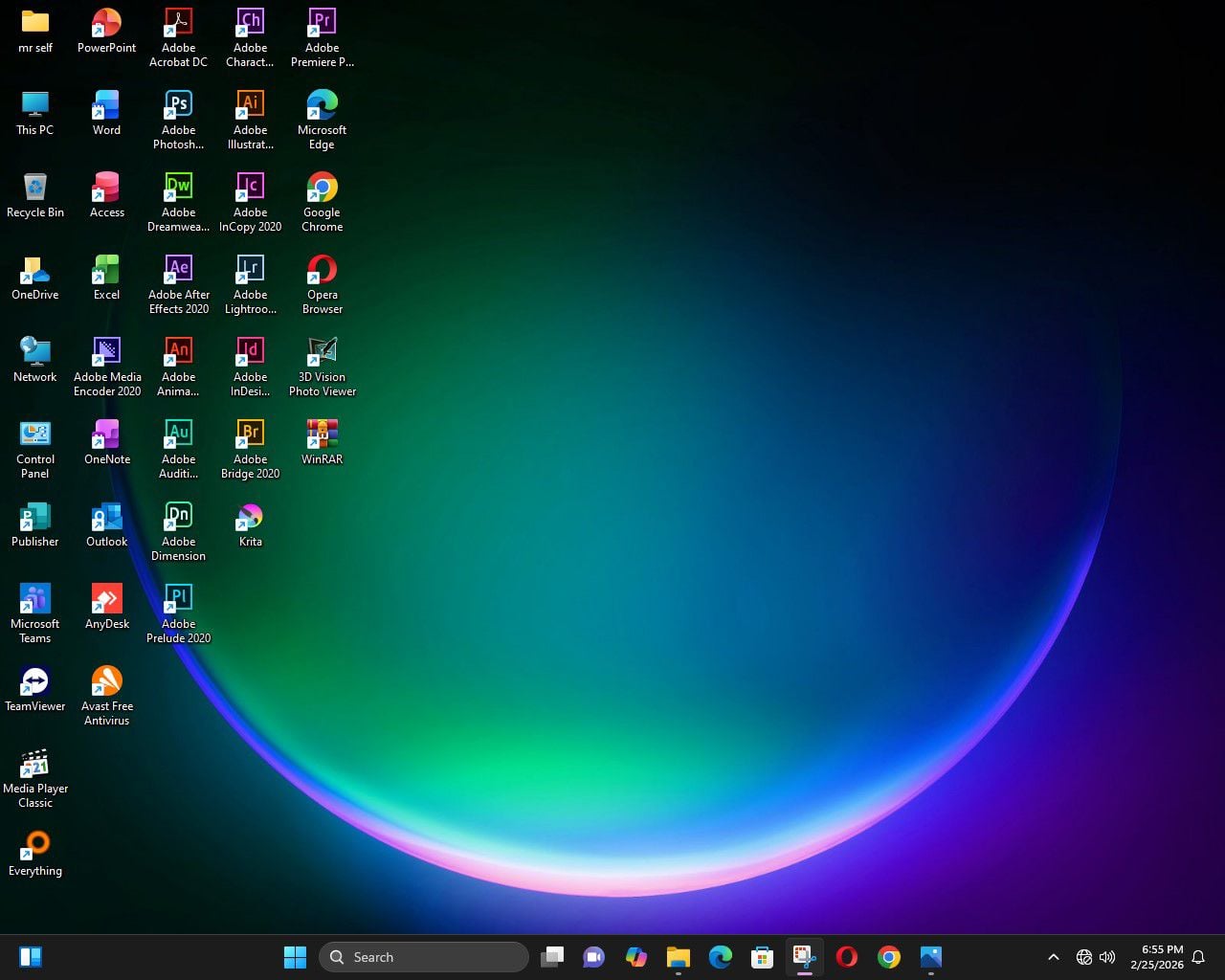Screen dimensions: 1225x980
Task: Select the Excel desktop shortcut
Action: coord(106,278)
